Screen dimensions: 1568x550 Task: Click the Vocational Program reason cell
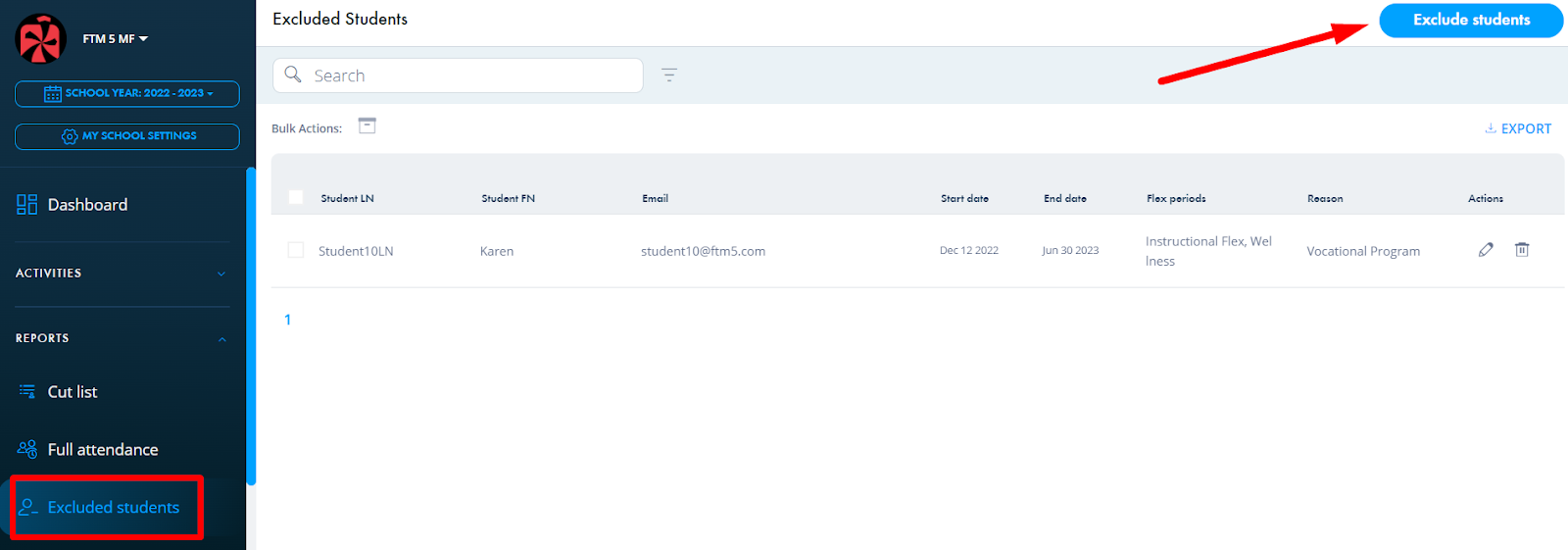tap(1363, 252)
